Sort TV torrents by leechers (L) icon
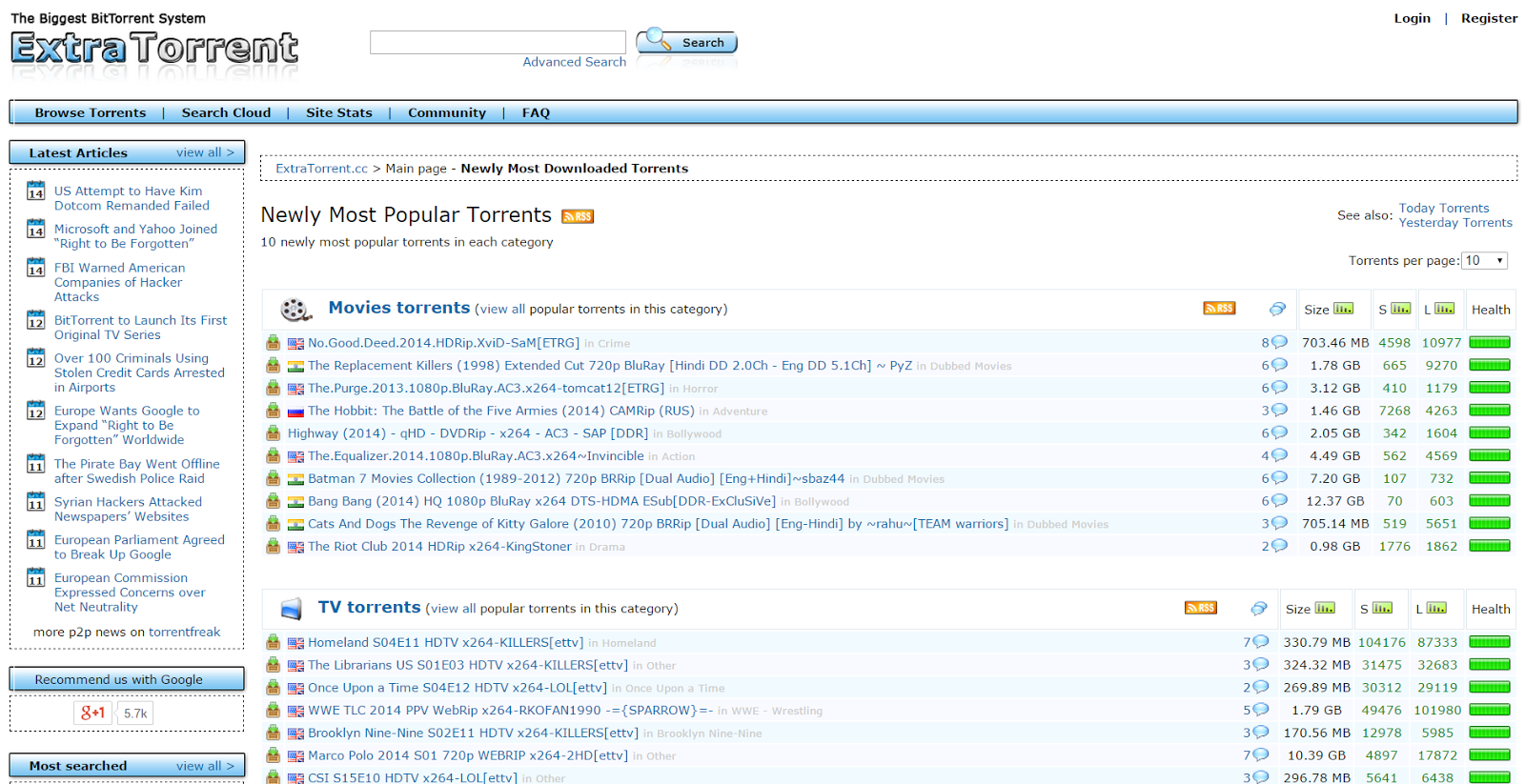 click(x=1436, y=608)
